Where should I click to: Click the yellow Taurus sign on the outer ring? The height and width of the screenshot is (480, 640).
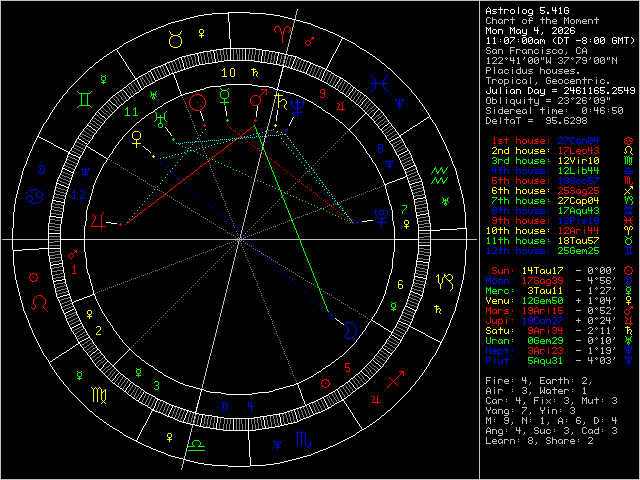click(176, 40)
